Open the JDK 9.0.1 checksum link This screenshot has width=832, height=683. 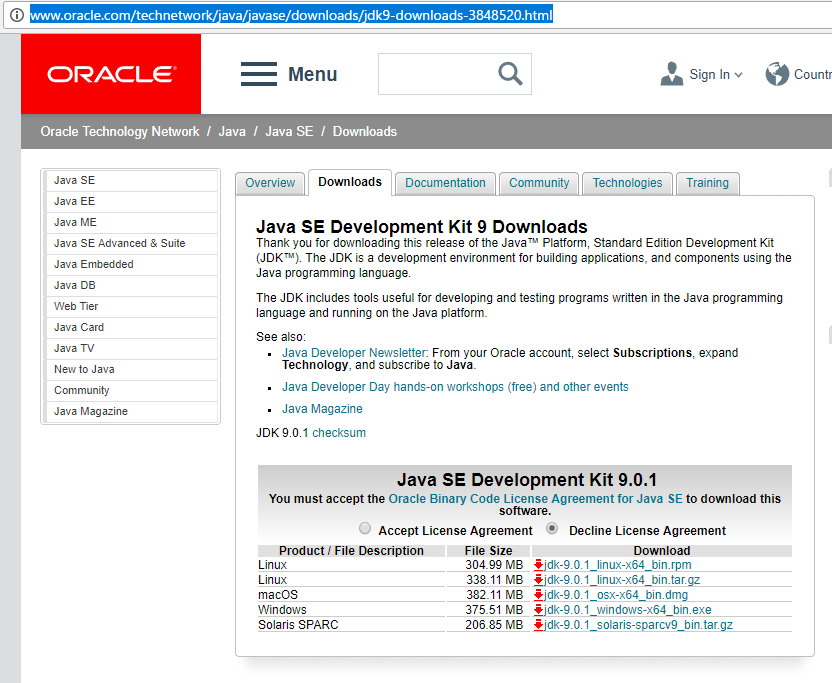[339, 433]
